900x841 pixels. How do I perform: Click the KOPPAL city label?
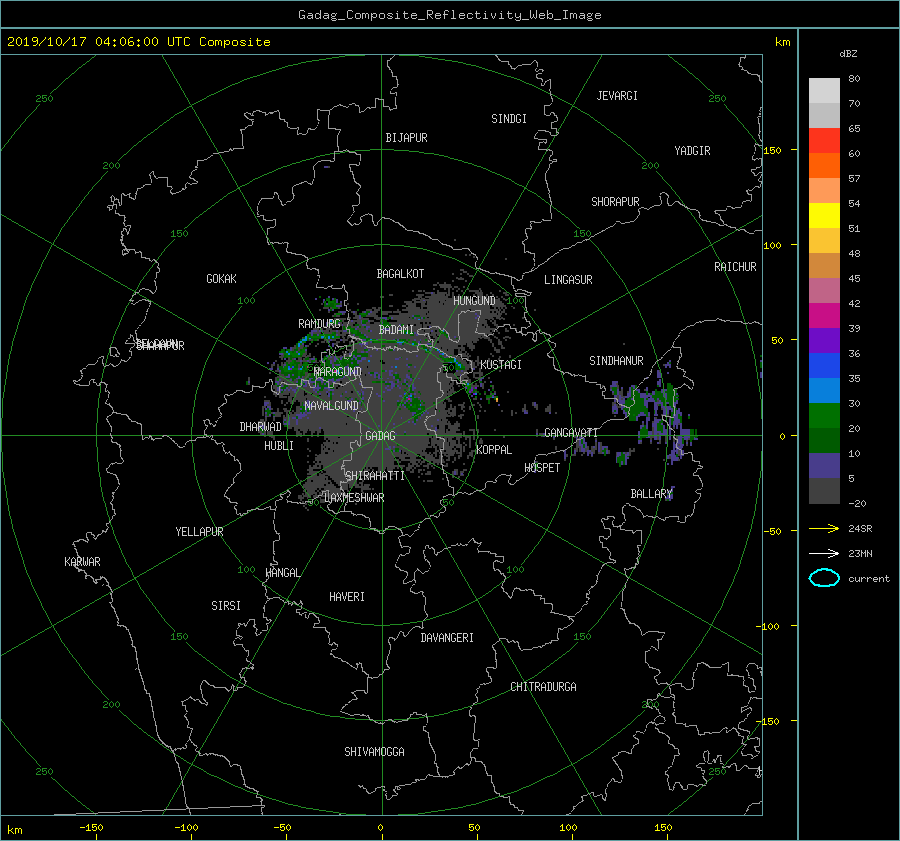click(494, 449)
